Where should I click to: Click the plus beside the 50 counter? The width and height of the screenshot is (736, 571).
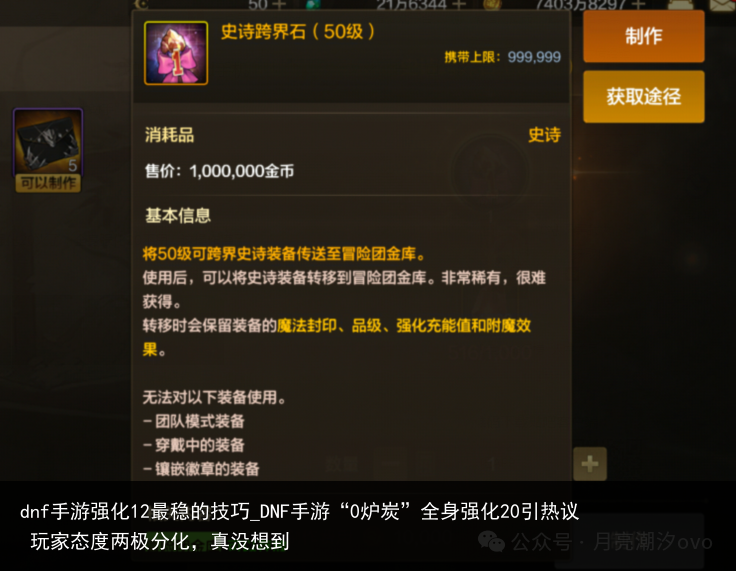[x=279, y=5]
